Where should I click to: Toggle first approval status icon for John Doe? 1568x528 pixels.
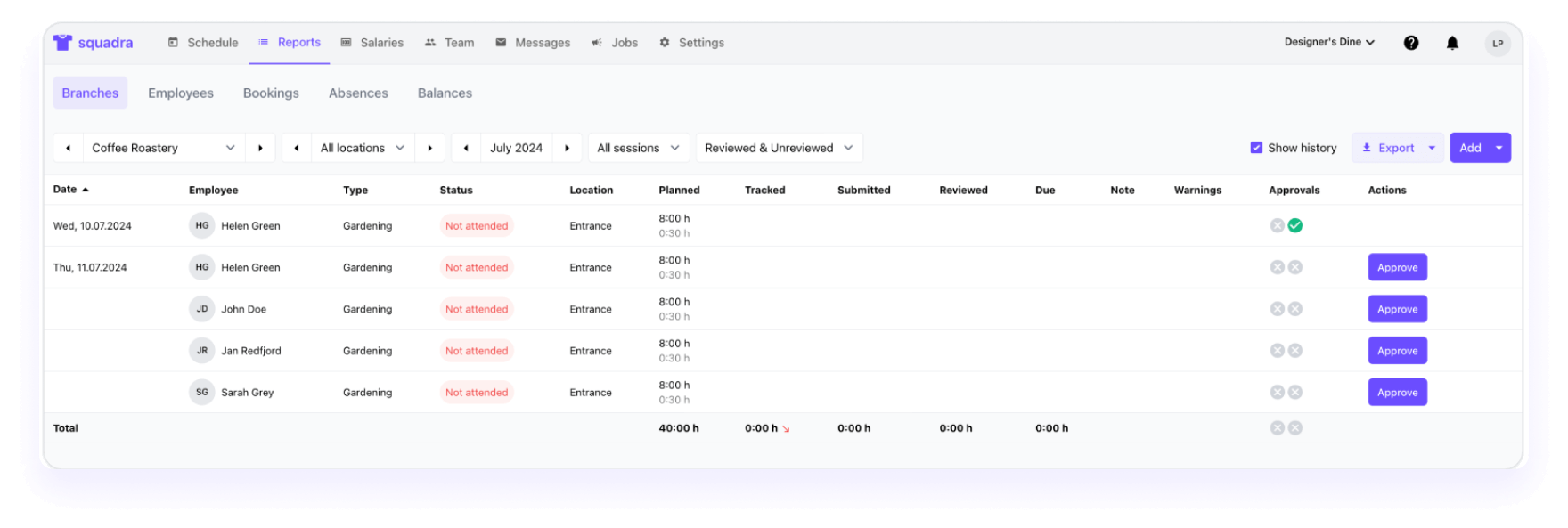[x=1278, y=309]
